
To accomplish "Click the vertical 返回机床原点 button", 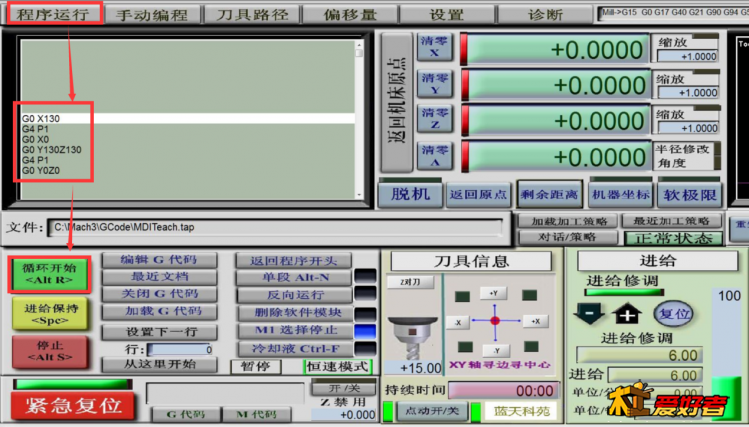I will 396,102.
